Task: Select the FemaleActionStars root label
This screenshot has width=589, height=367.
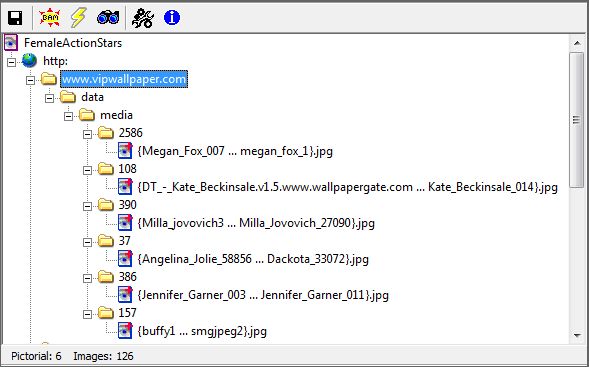Action: (x=73, y=43)
